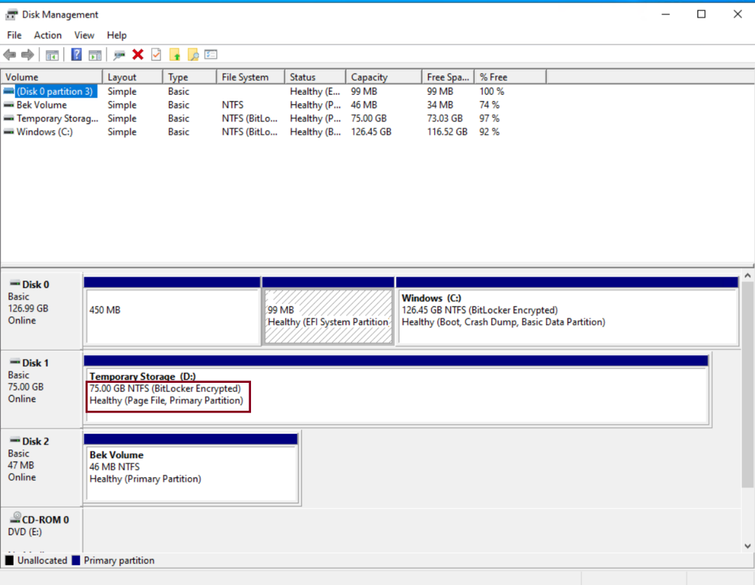Select the Windows (C:) partition block on Disk 0
Image resolution: width=755 pixels, height=585 pixels.
[x=567, y=311]
